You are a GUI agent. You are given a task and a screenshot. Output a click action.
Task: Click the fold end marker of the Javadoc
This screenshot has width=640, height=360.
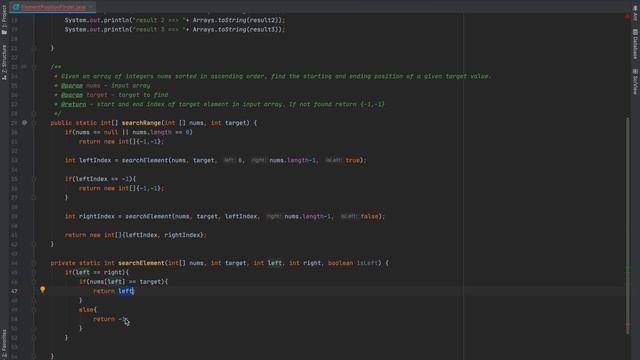coord(34,113)
